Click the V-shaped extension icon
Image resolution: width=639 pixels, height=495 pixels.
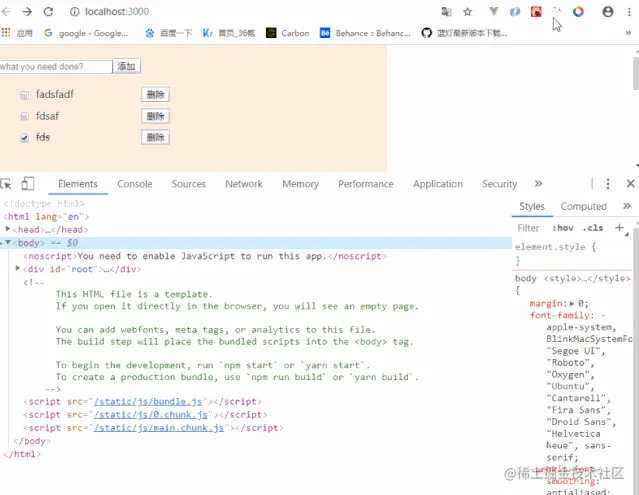pyautogui.click(x=494, y=11)
